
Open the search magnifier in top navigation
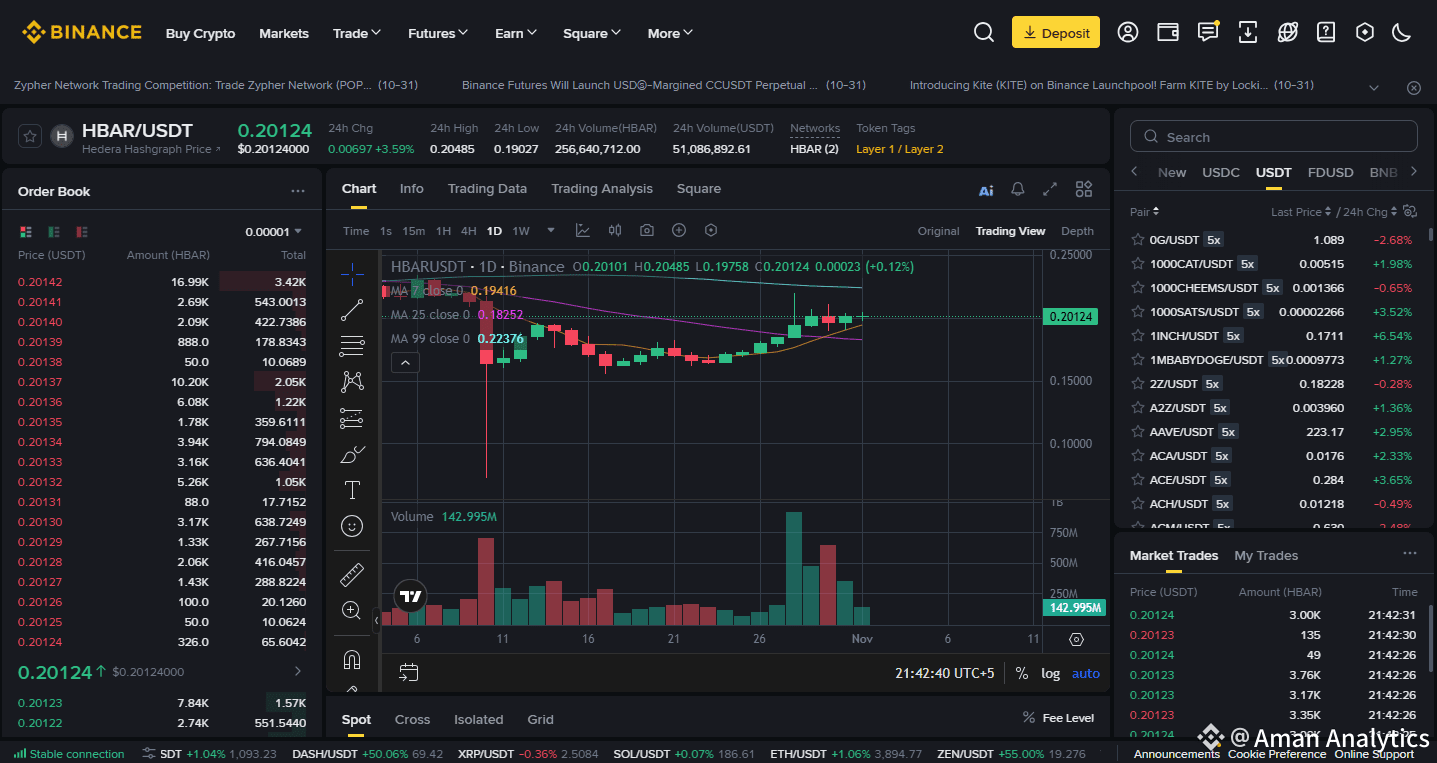[984, 32]
